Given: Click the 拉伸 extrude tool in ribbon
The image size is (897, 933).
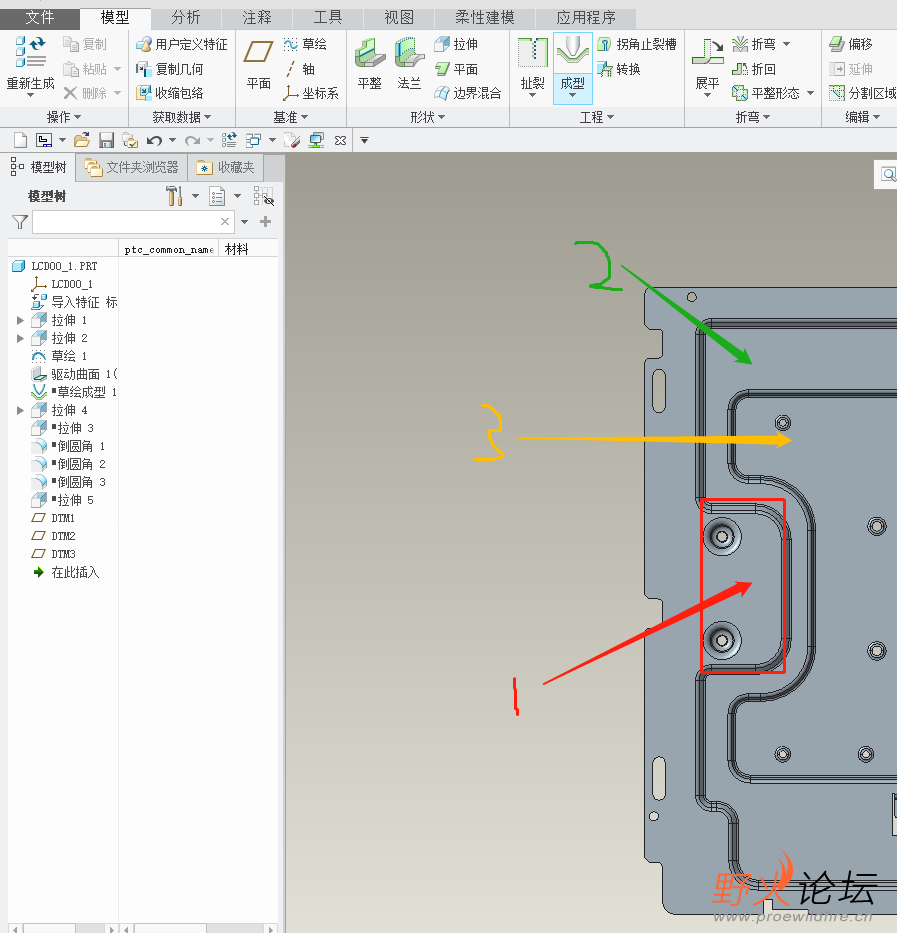Looking at the screenshot, I should coord(456,45).
